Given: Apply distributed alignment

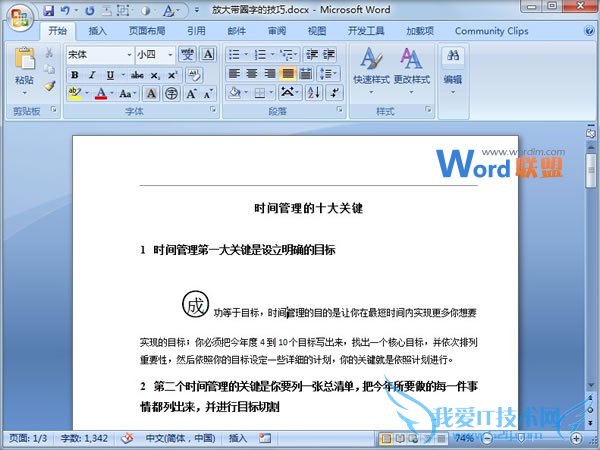Looking at the screenshot, I should click(x=306, y=73).
